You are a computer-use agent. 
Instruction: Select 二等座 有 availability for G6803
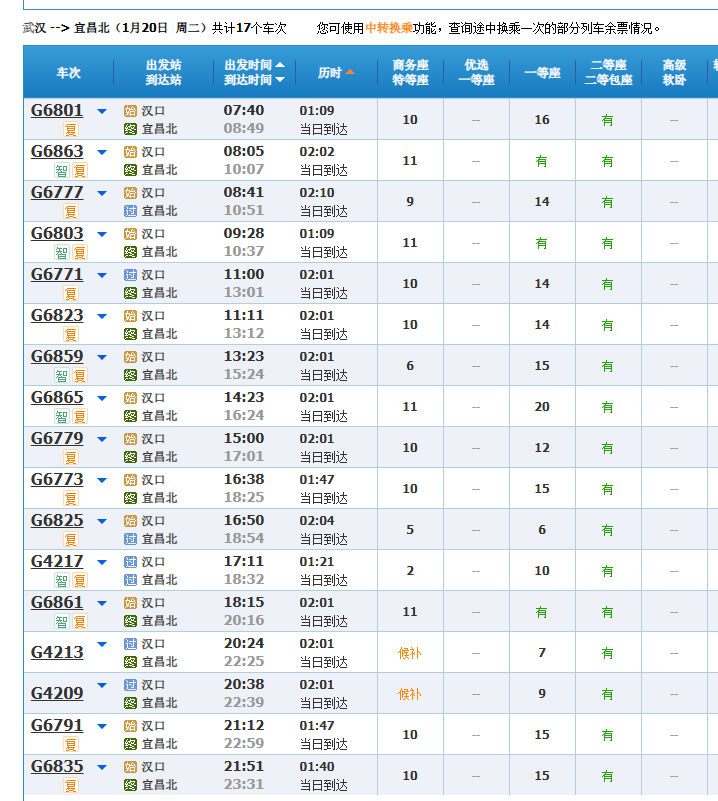pyautogui.click(x=607, y=243)
